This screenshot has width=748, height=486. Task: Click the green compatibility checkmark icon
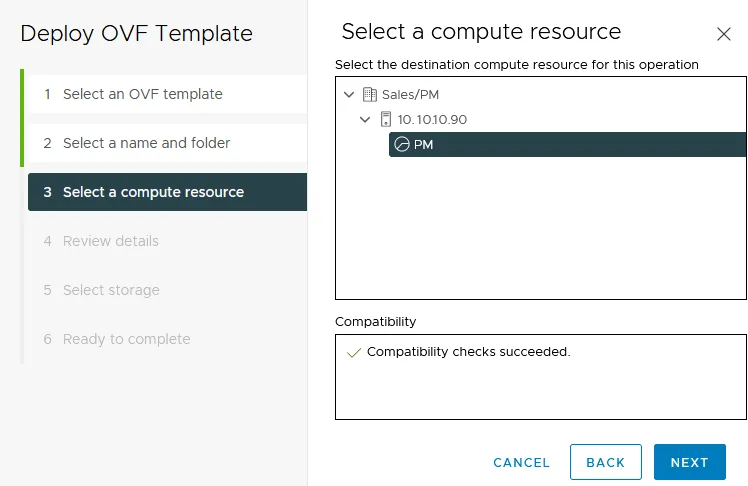coord(352,353)
